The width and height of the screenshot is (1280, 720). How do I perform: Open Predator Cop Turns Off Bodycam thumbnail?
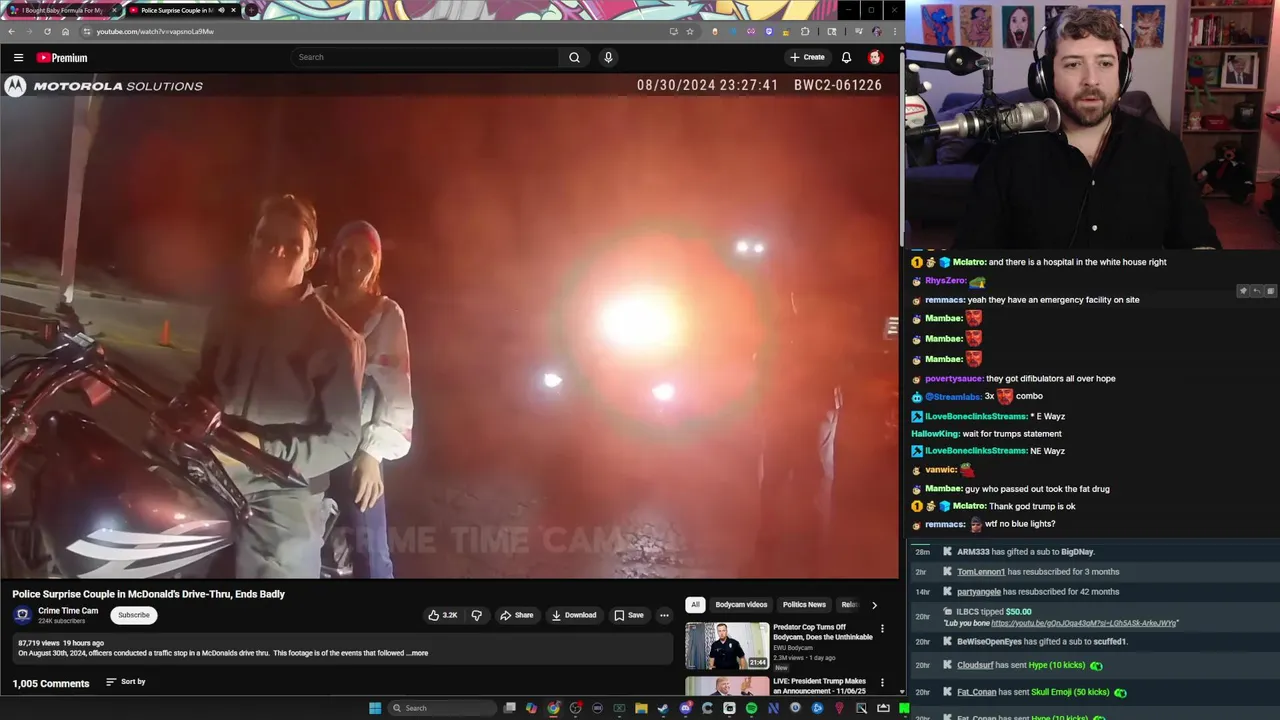727,646
